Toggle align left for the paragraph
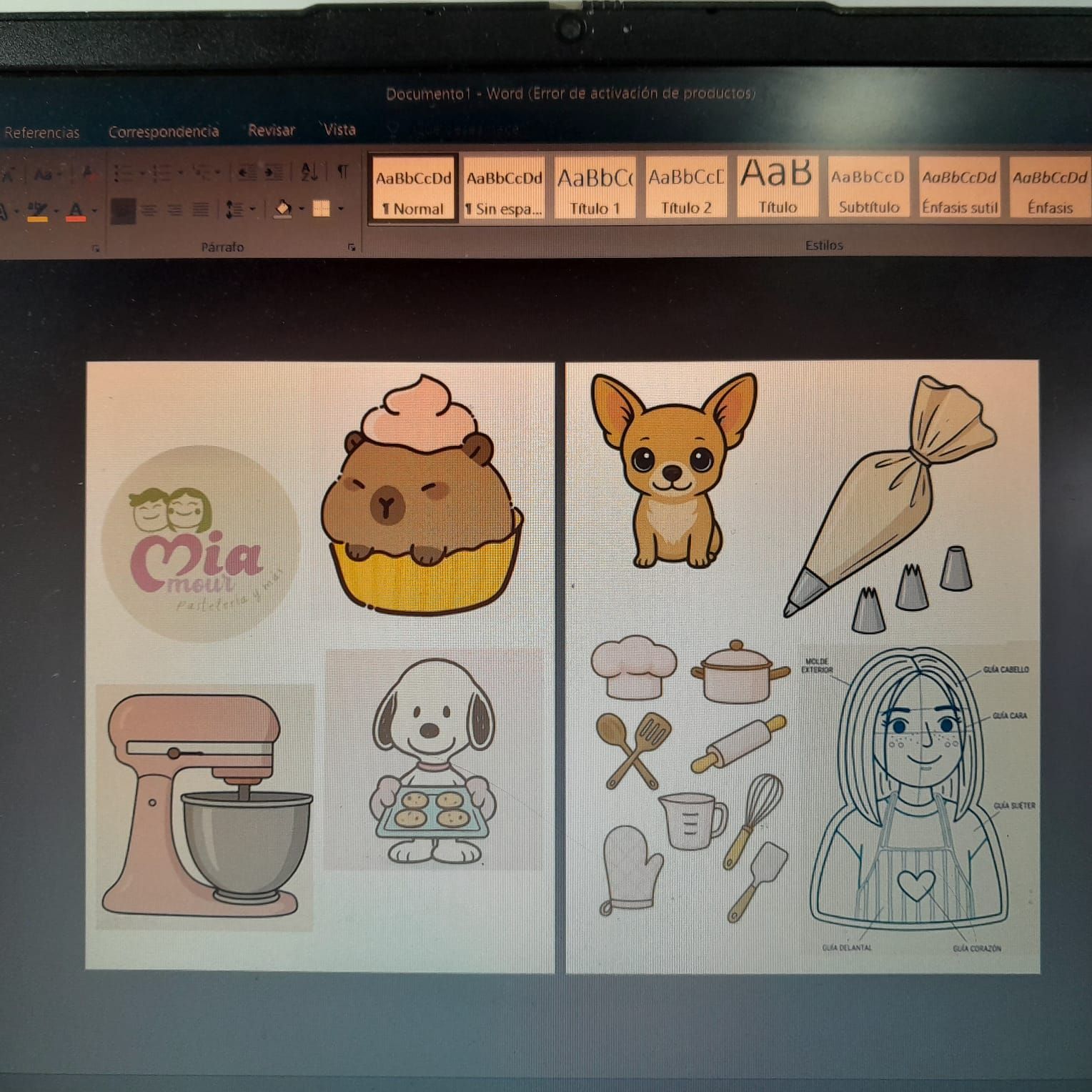The width and height of the screenshot is (1092, 1092). pyautogui.click(x=123, y=210)
